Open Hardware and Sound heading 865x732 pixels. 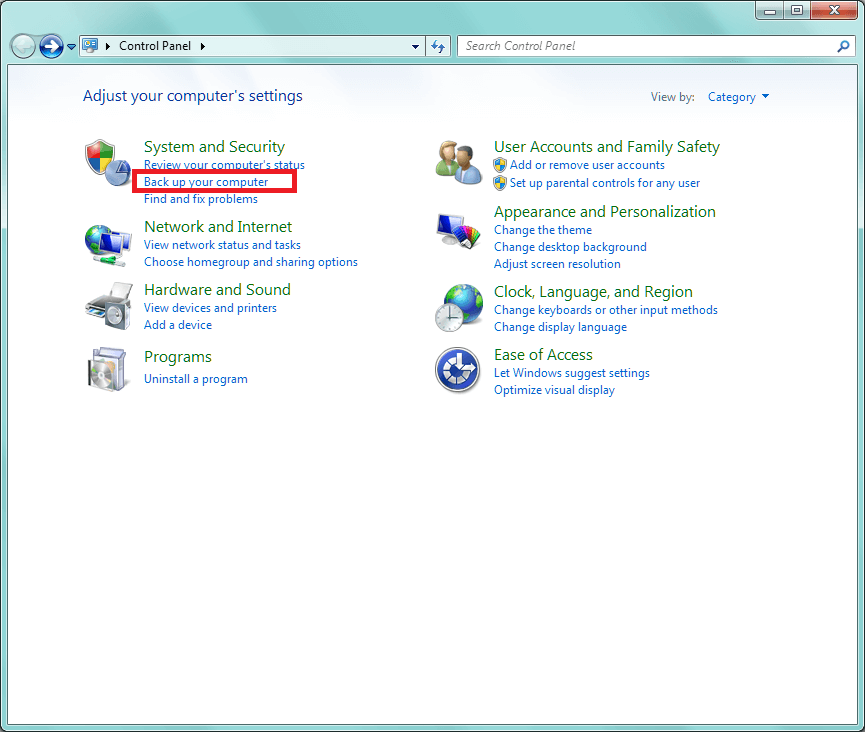(217, 290)
